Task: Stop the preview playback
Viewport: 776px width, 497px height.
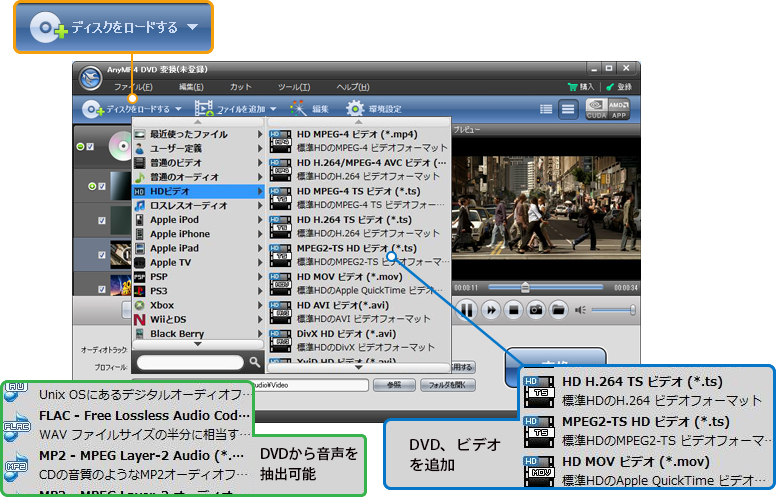Action: point(513,310)
